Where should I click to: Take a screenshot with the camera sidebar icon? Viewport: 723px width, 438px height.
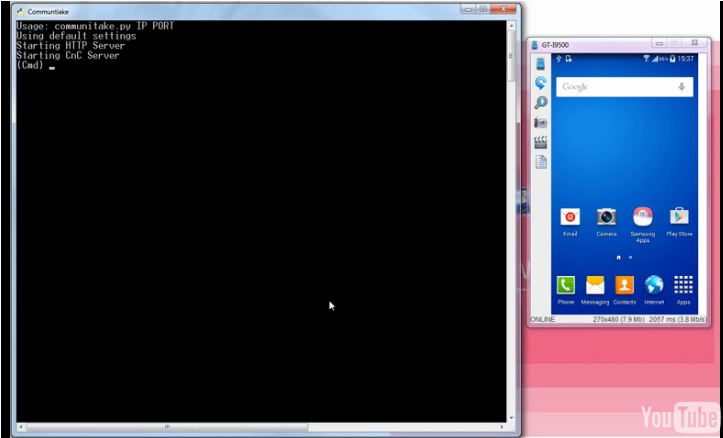(540, 122)
